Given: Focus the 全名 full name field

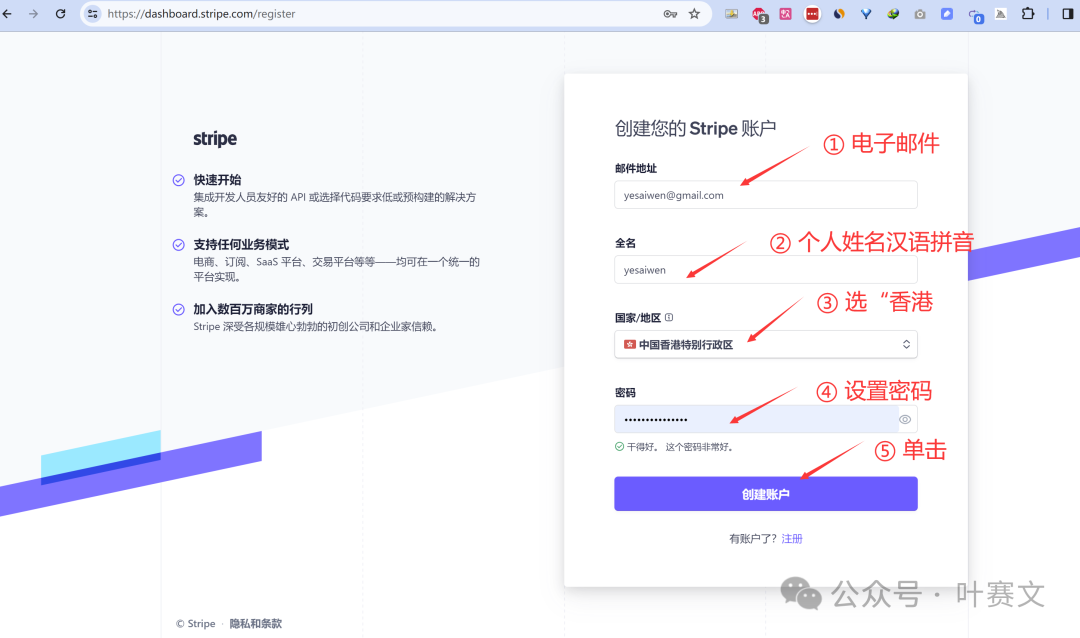Looking at the screenshot, I should [x=765, y=270].
